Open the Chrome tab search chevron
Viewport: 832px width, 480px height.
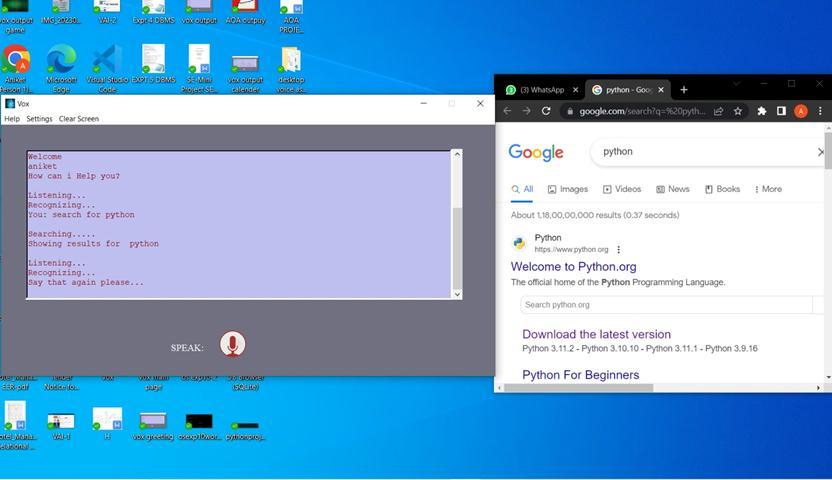click(736, 83)
